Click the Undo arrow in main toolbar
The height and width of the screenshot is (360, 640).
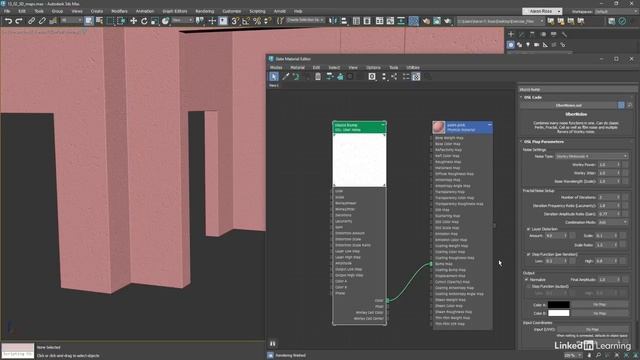pos(8,21)
